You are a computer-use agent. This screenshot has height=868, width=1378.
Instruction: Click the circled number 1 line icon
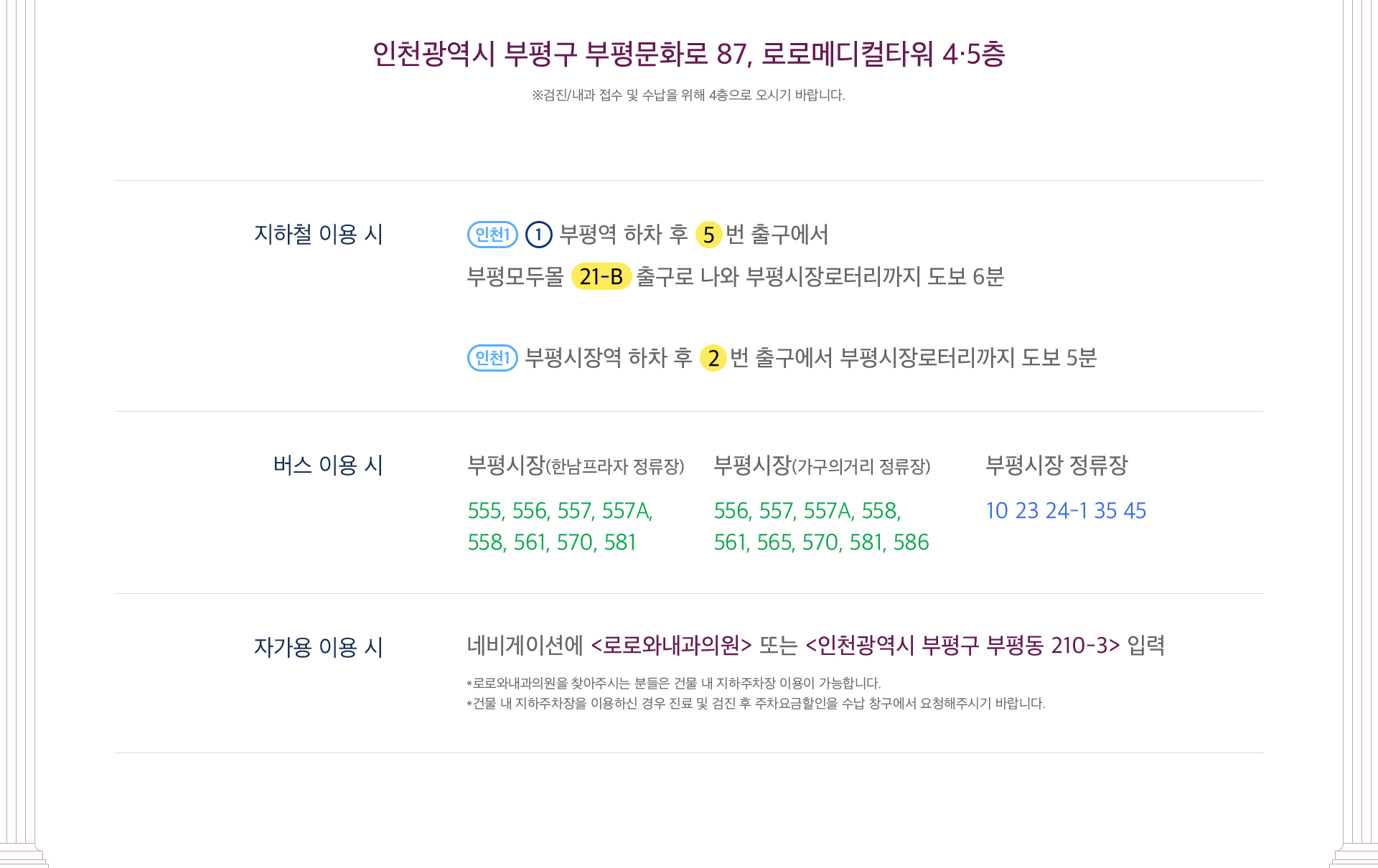538,235
